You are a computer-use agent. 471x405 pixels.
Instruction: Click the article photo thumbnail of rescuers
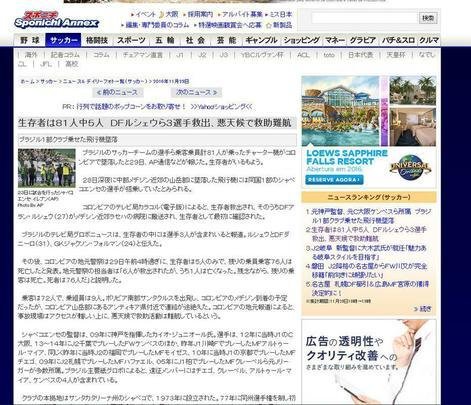[47, 168]
